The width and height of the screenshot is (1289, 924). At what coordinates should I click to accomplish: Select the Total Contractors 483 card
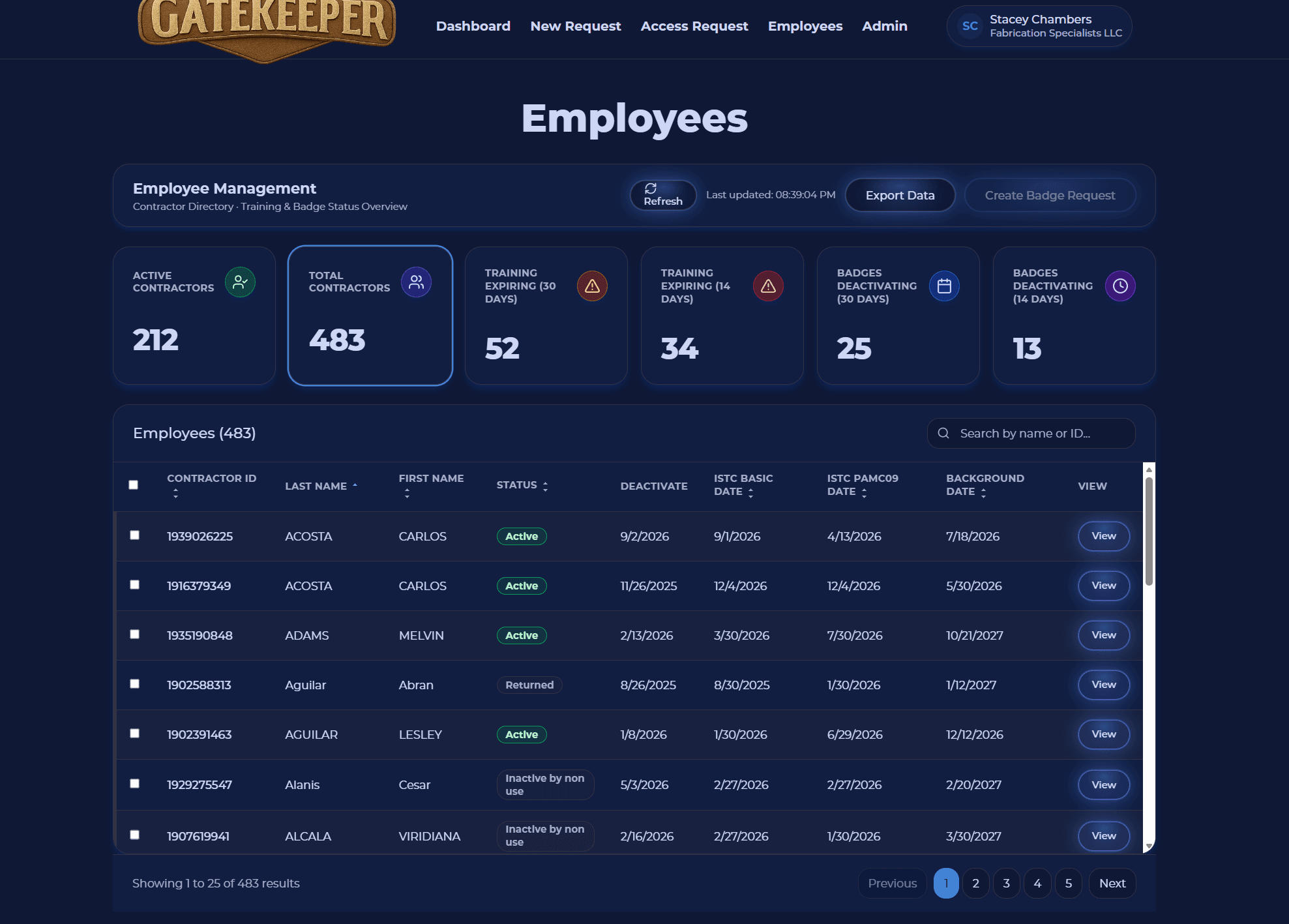370,316
